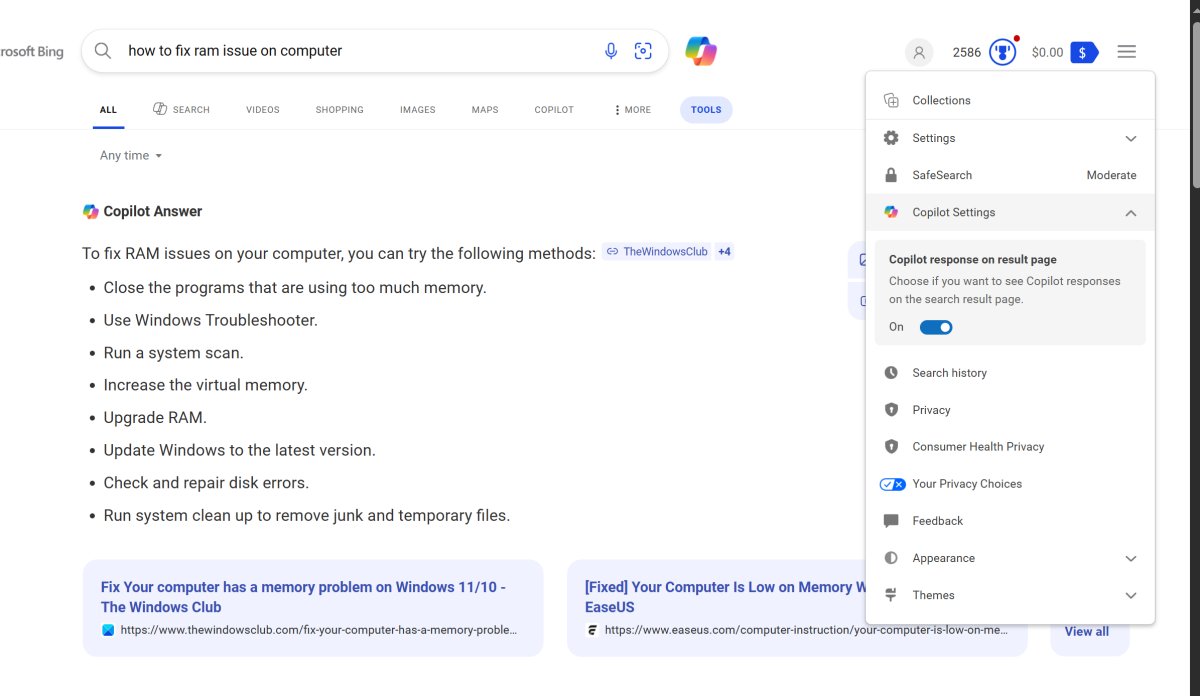Open the More tabs dropdown
Image resolution: width=1200 pixels, height=696 pixels.
632,110
